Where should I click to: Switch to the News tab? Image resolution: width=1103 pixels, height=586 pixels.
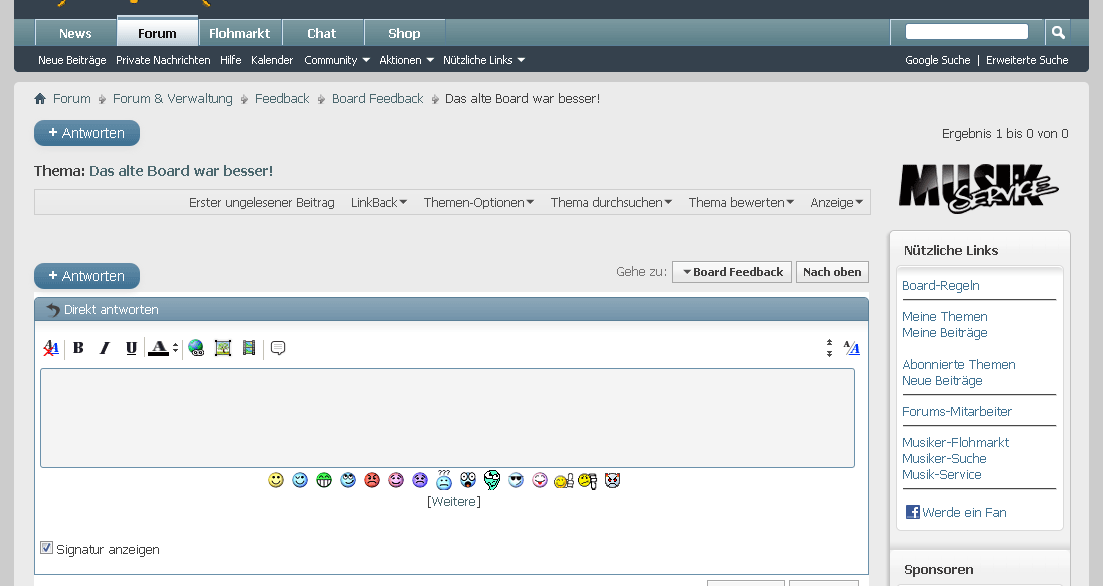[x=75, y=33]
